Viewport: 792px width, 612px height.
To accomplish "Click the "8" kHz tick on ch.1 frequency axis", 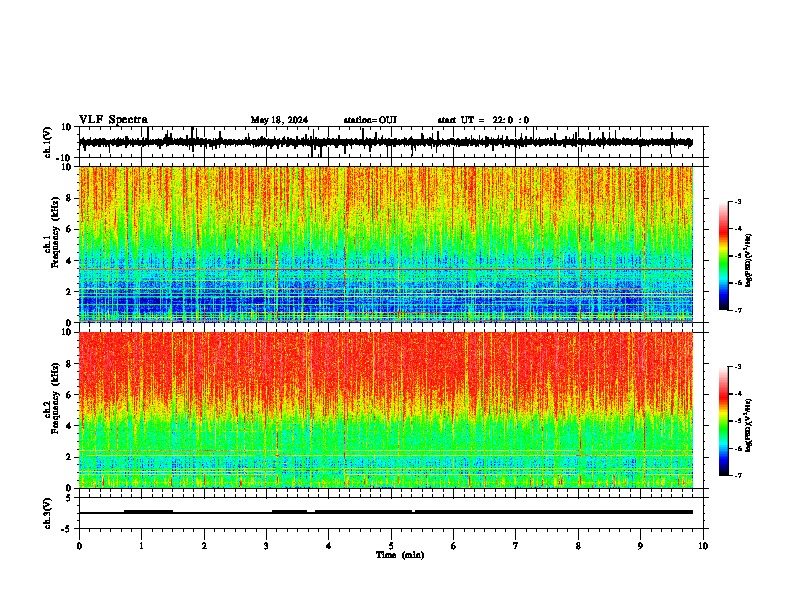I will (68, 198).
